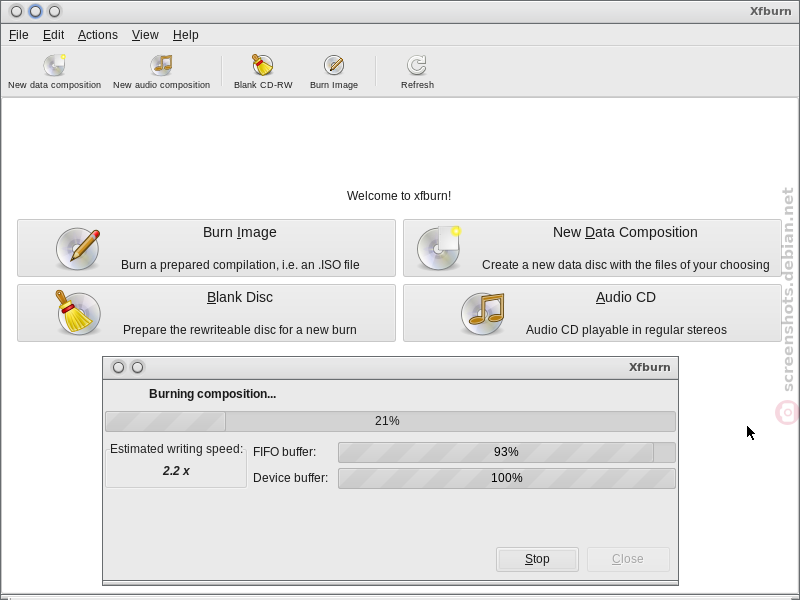This screenshot has height=600, width=800.
Task: Click the FIFO buffer 93% bar
Action: click(x=507, y=452)
